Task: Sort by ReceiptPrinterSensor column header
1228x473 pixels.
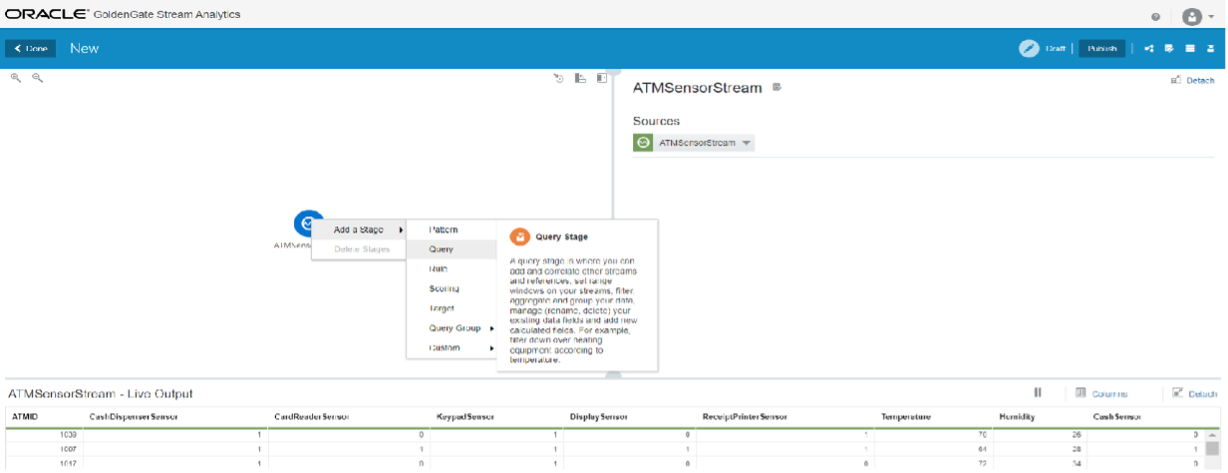Action: (745, 416)
